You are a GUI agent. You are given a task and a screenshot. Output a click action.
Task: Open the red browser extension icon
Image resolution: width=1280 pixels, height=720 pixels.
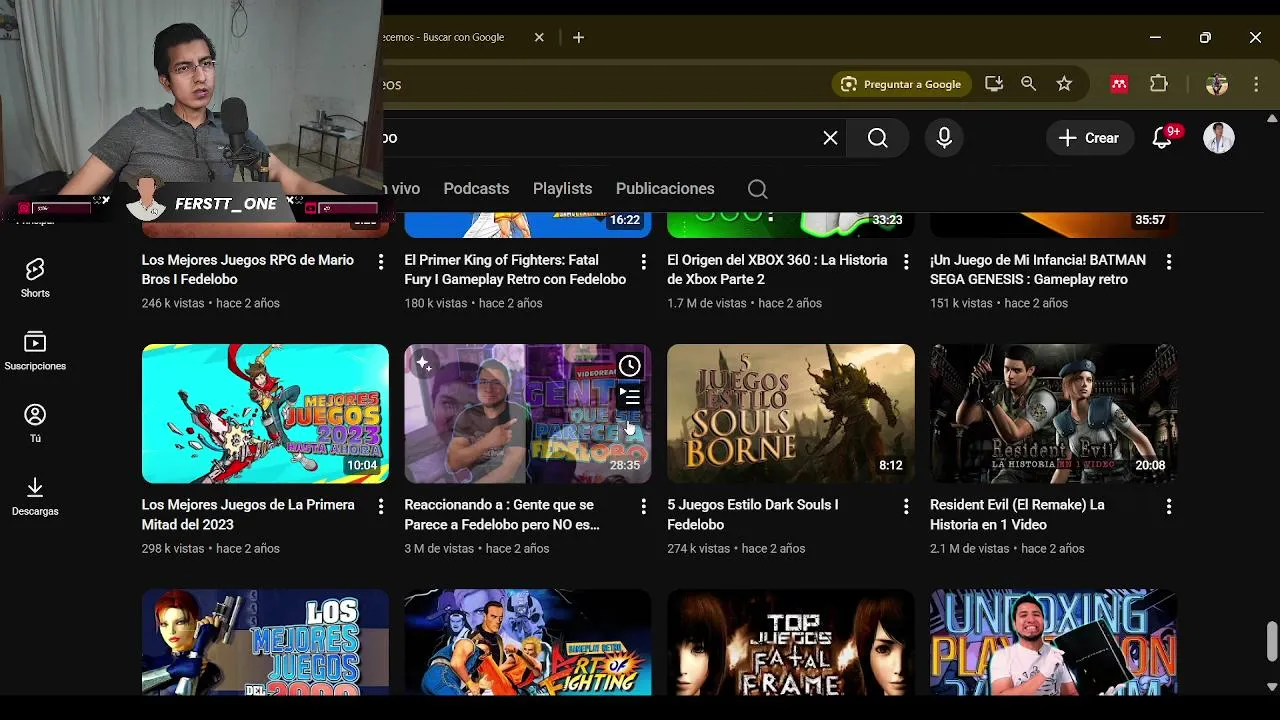coord(1119,84)
